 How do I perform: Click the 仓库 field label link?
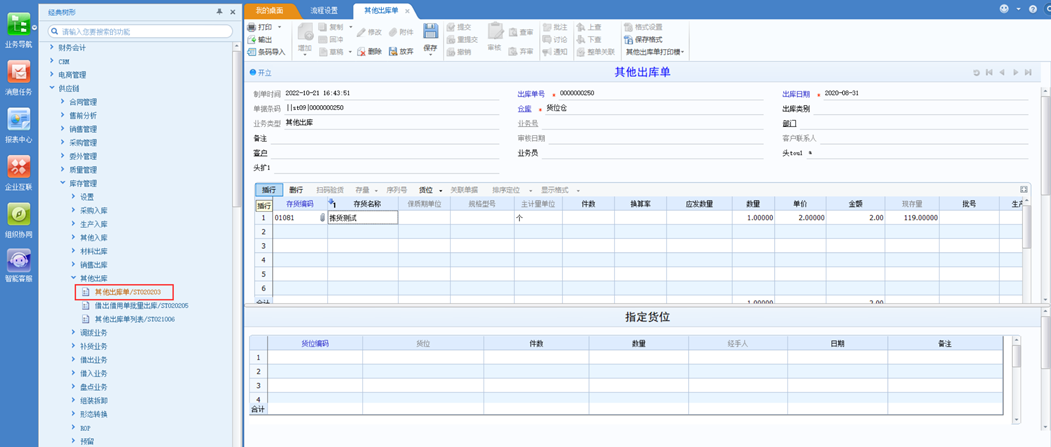pos(524,108)
